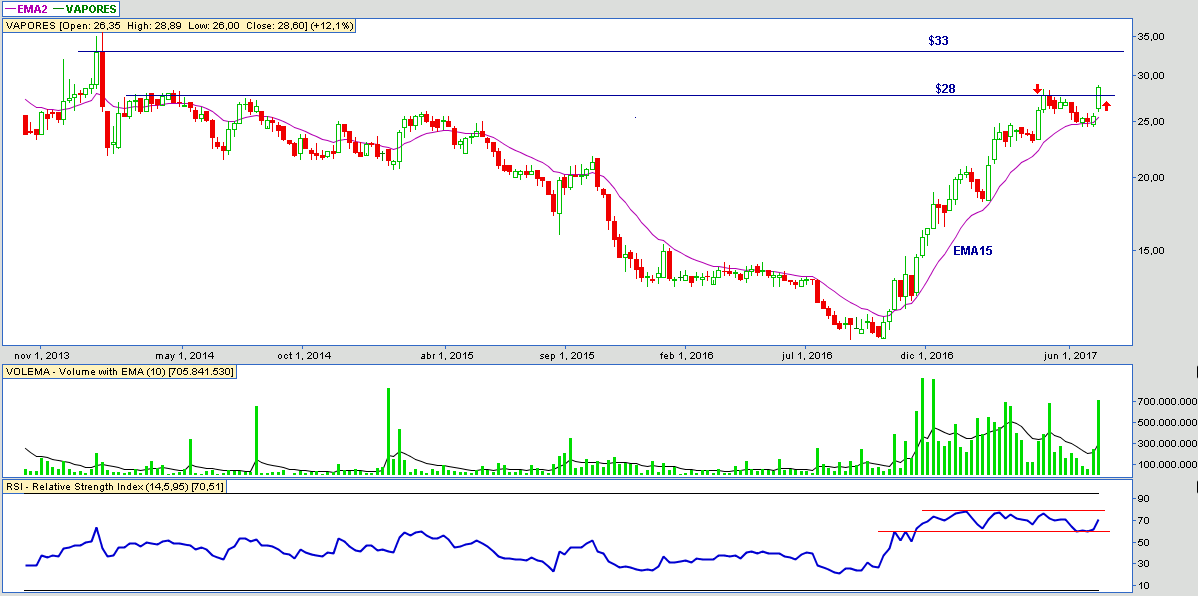Select the latest tall green volume bar

(x=1098, y=437)
